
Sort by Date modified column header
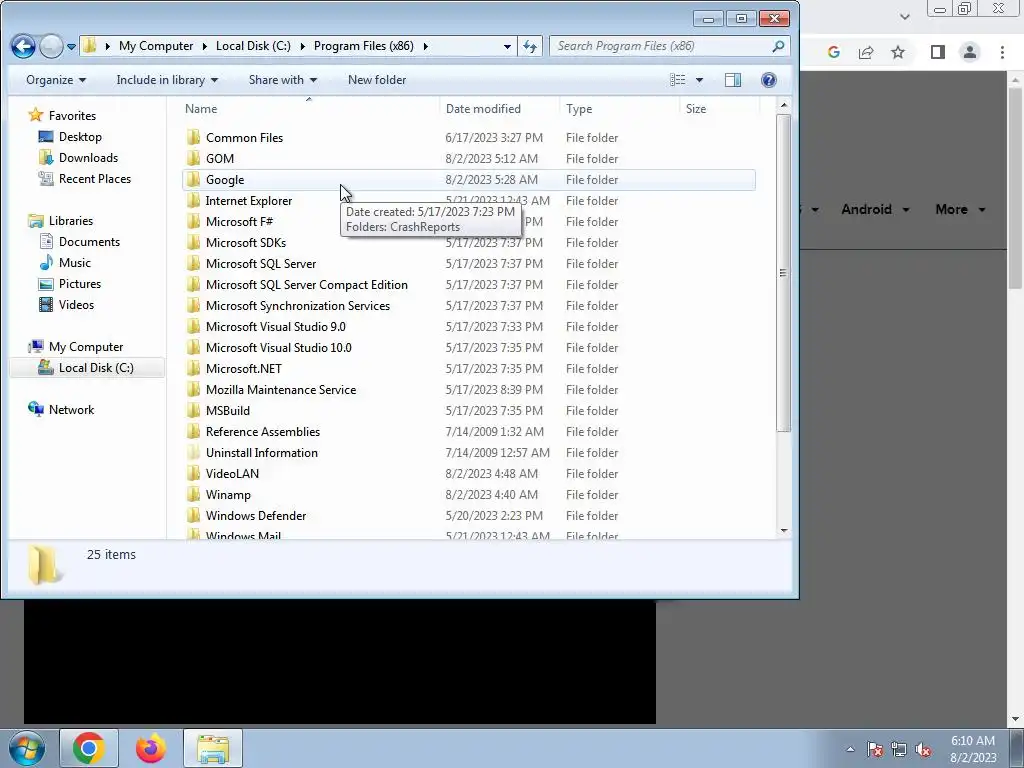pos(483,109)
